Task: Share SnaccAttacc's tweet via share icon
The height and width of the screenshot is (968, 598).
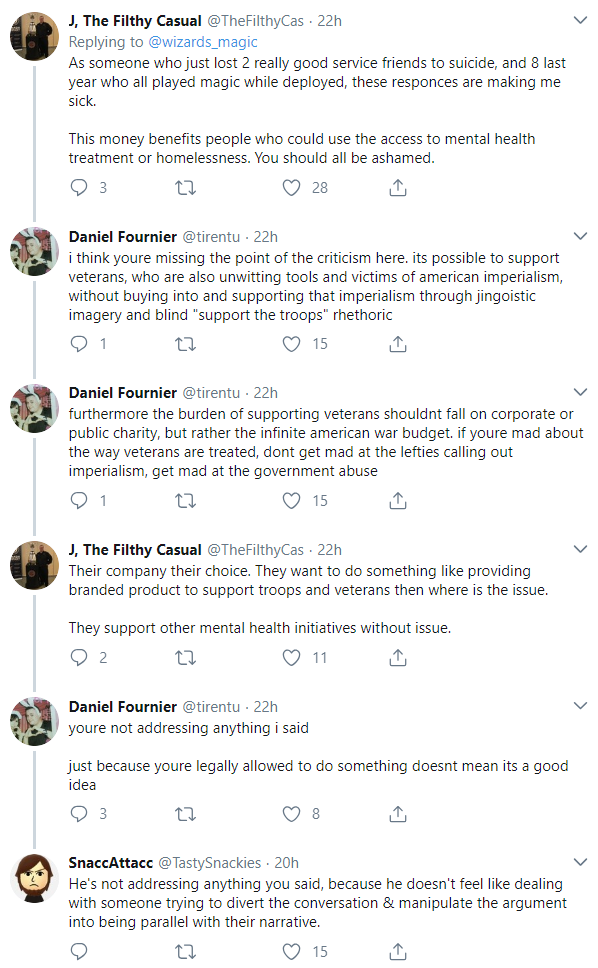Action: coord(398,951)
